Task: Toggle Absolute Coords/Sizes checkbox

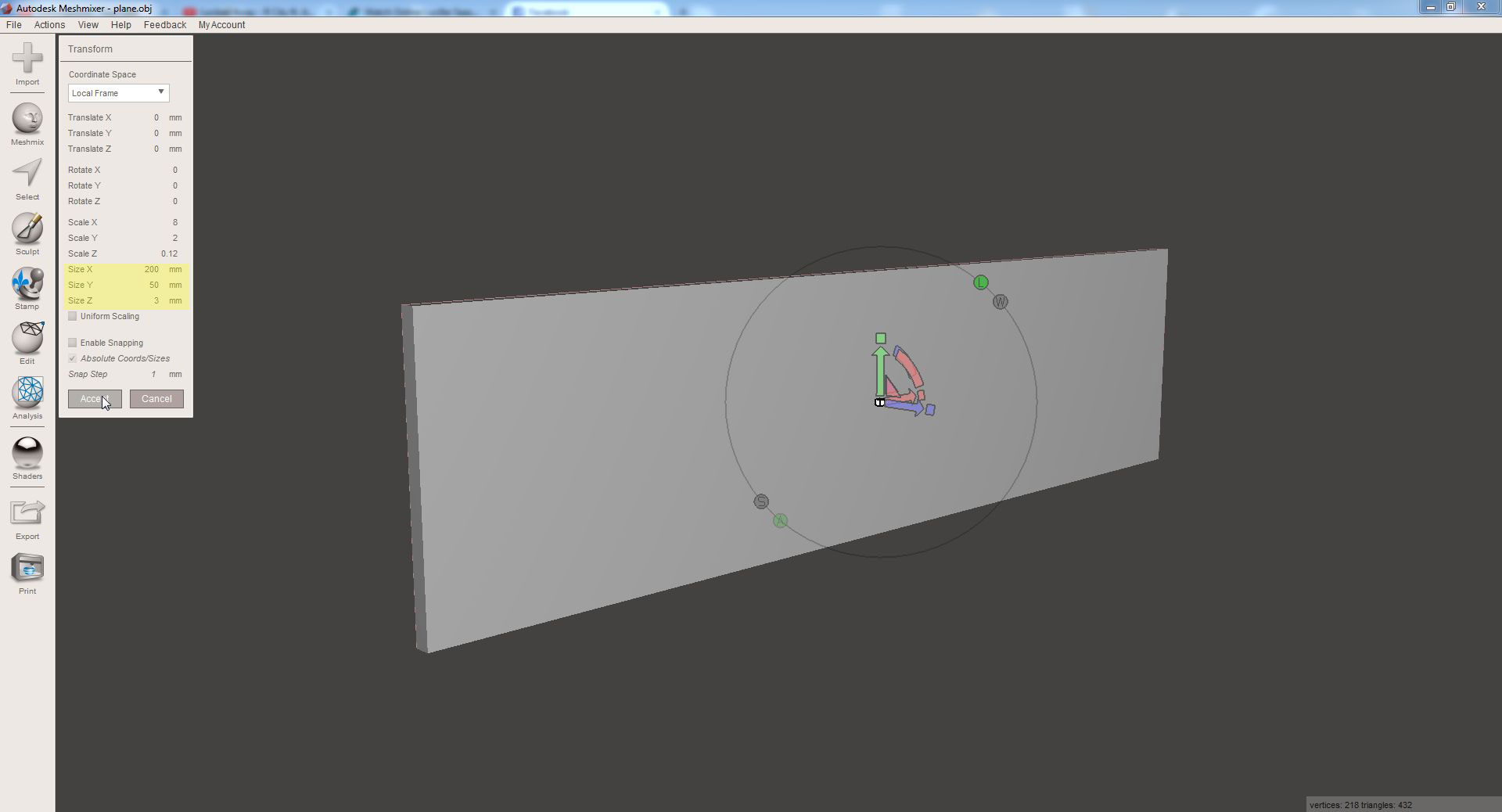Action: pyautogui.click(x=73, y=358)
